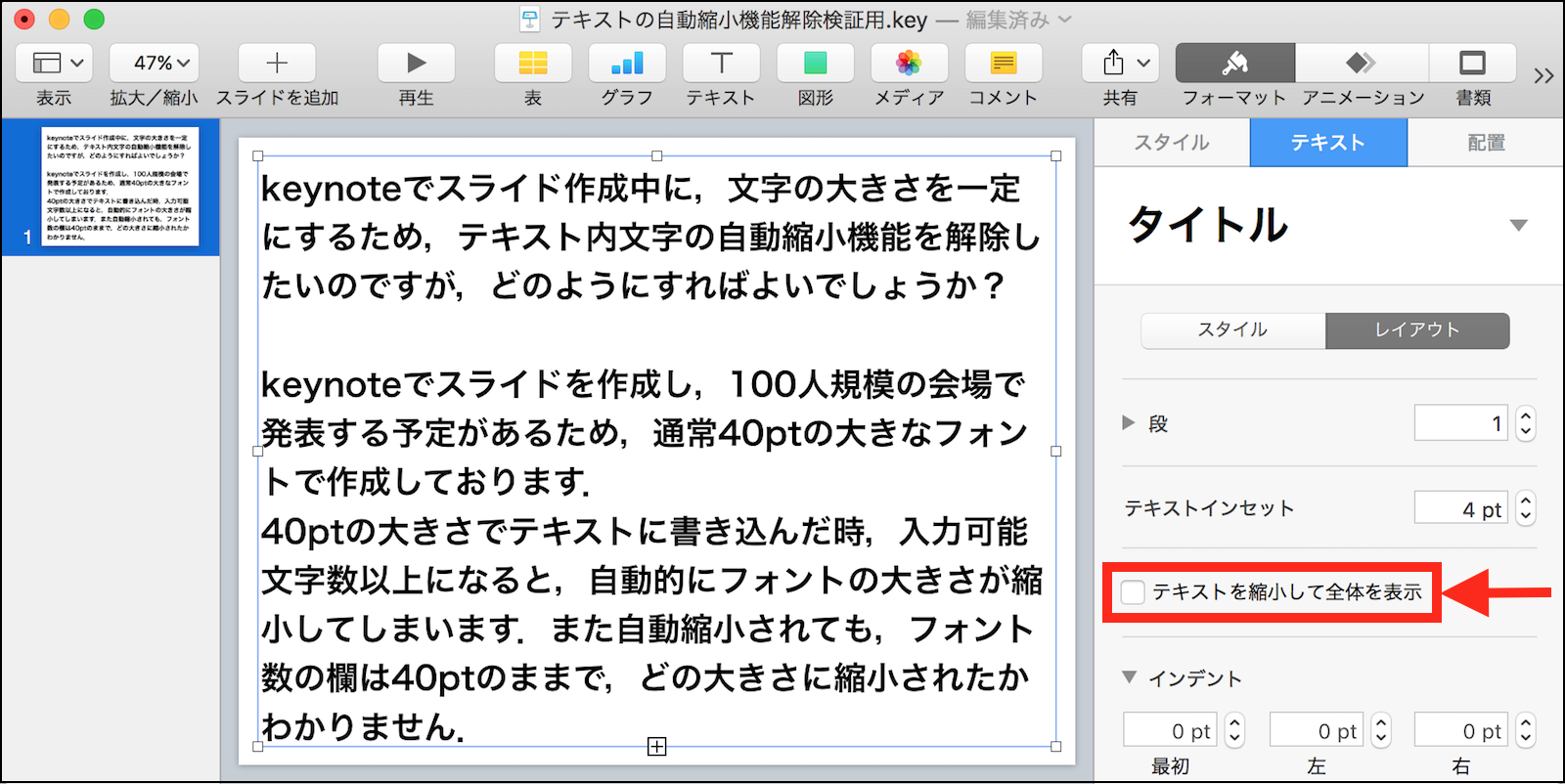Open the Animation (アニメーション) inspector

click(1362, 64)
